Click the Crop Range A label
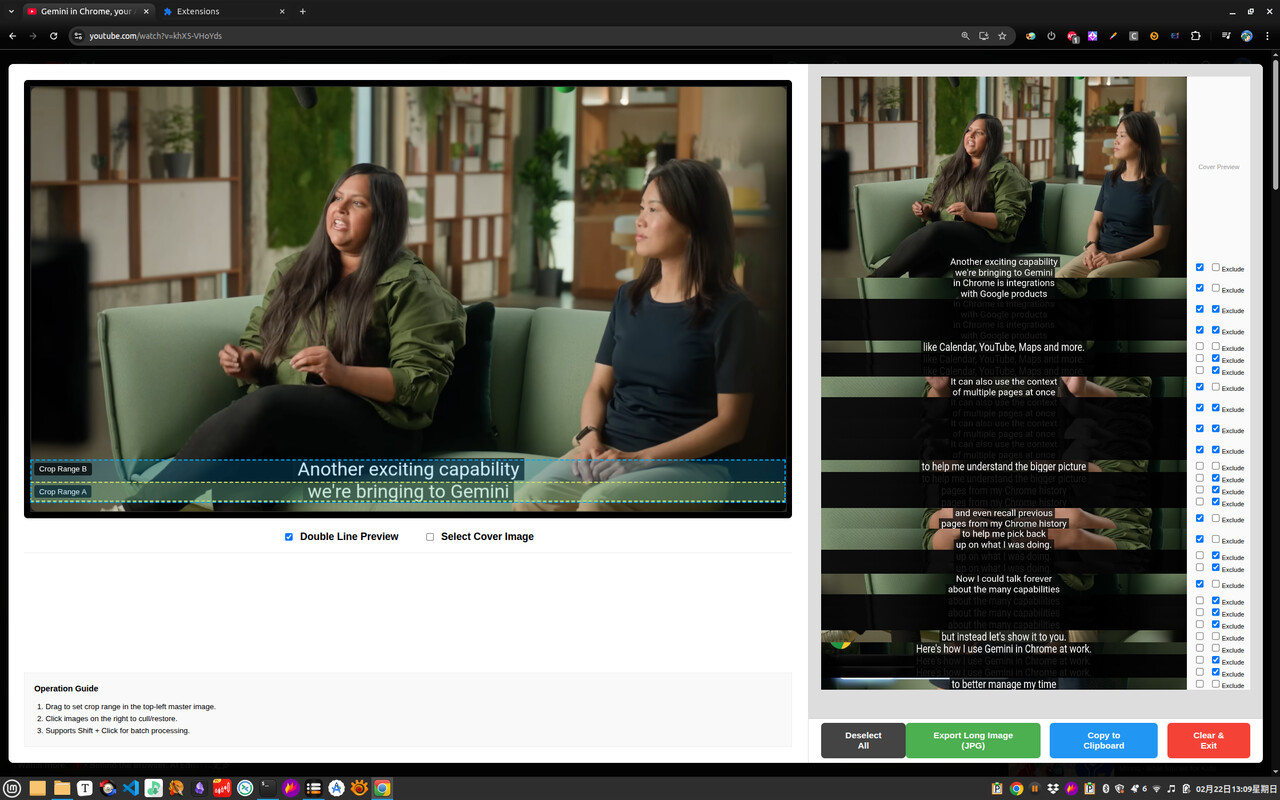The width and height of the screenshot is (1280, 800). [x=63, y=492]
